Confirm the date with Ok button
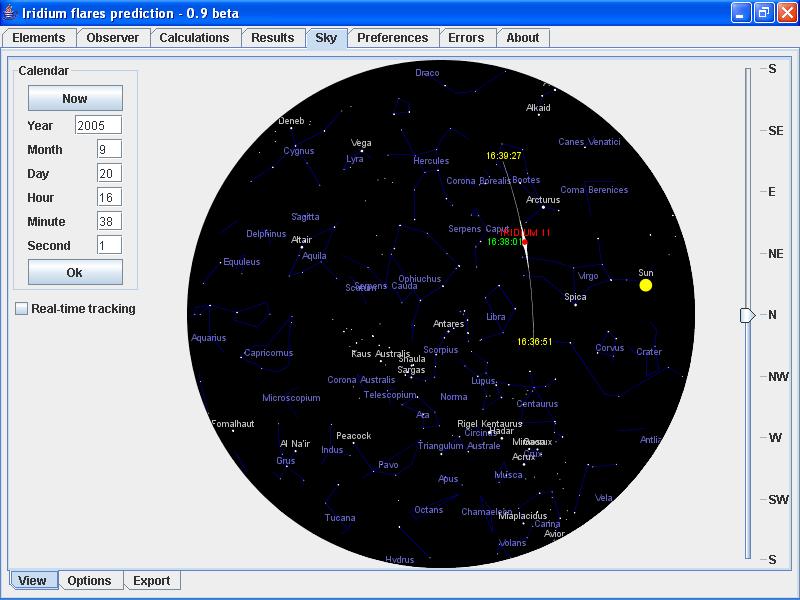 click(x=75, y=272)
